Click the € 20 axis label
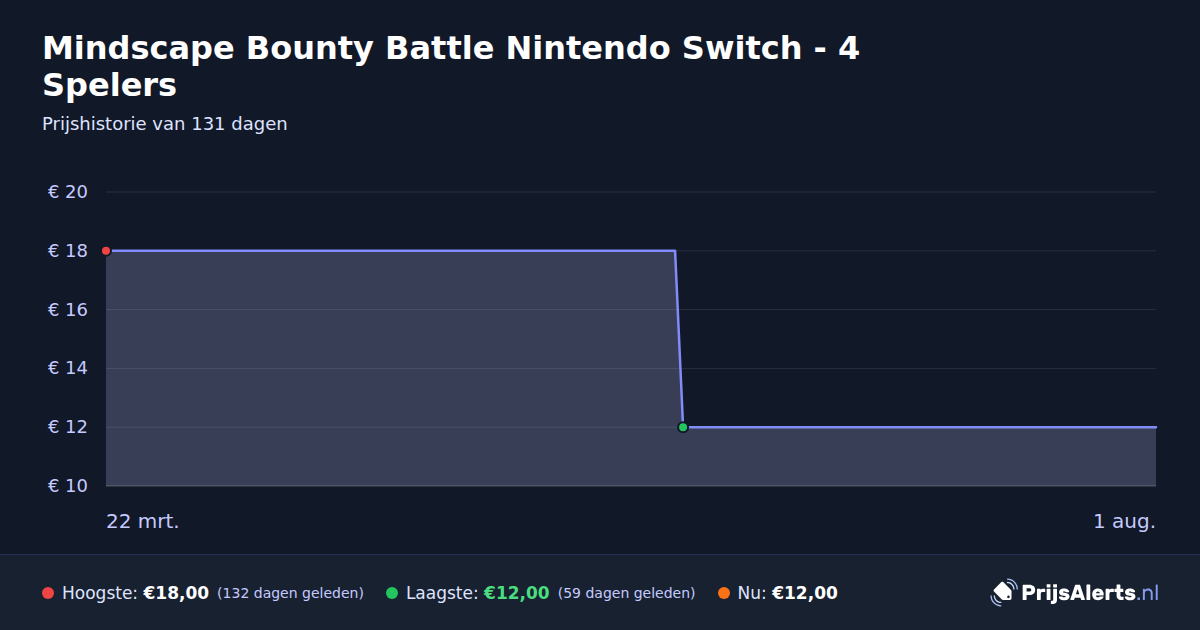 pos(68,192)
